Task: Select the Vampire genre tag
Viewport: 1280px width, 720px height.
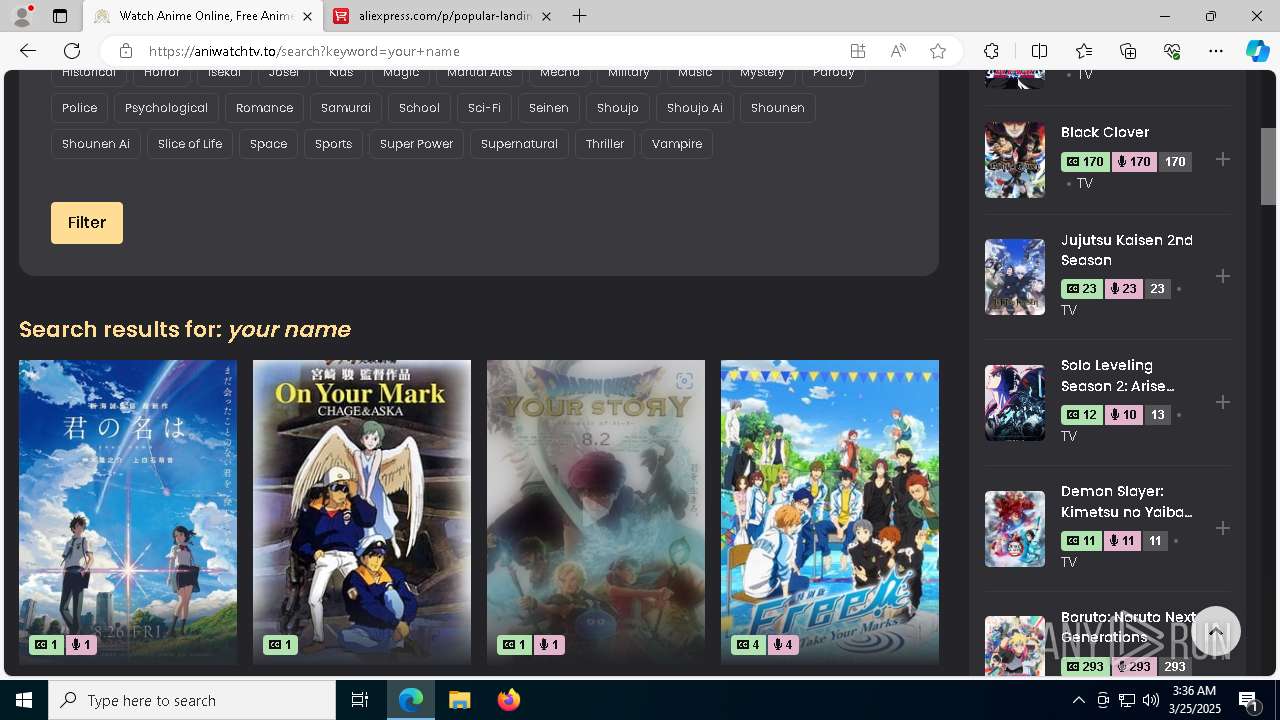Action: pos(677,144)
